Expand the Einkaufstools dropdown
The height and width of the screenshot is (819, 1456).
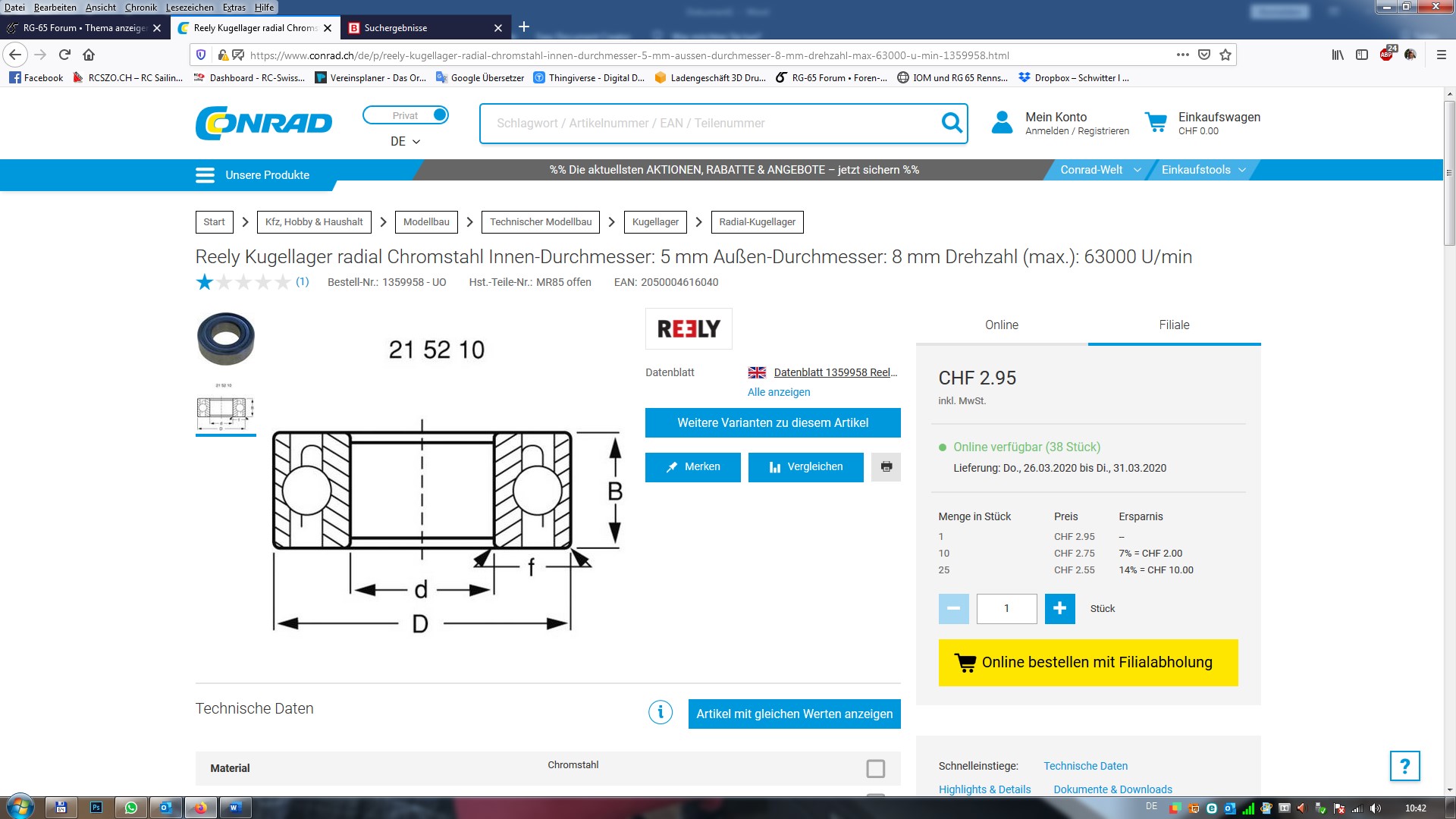(1203, 170)
